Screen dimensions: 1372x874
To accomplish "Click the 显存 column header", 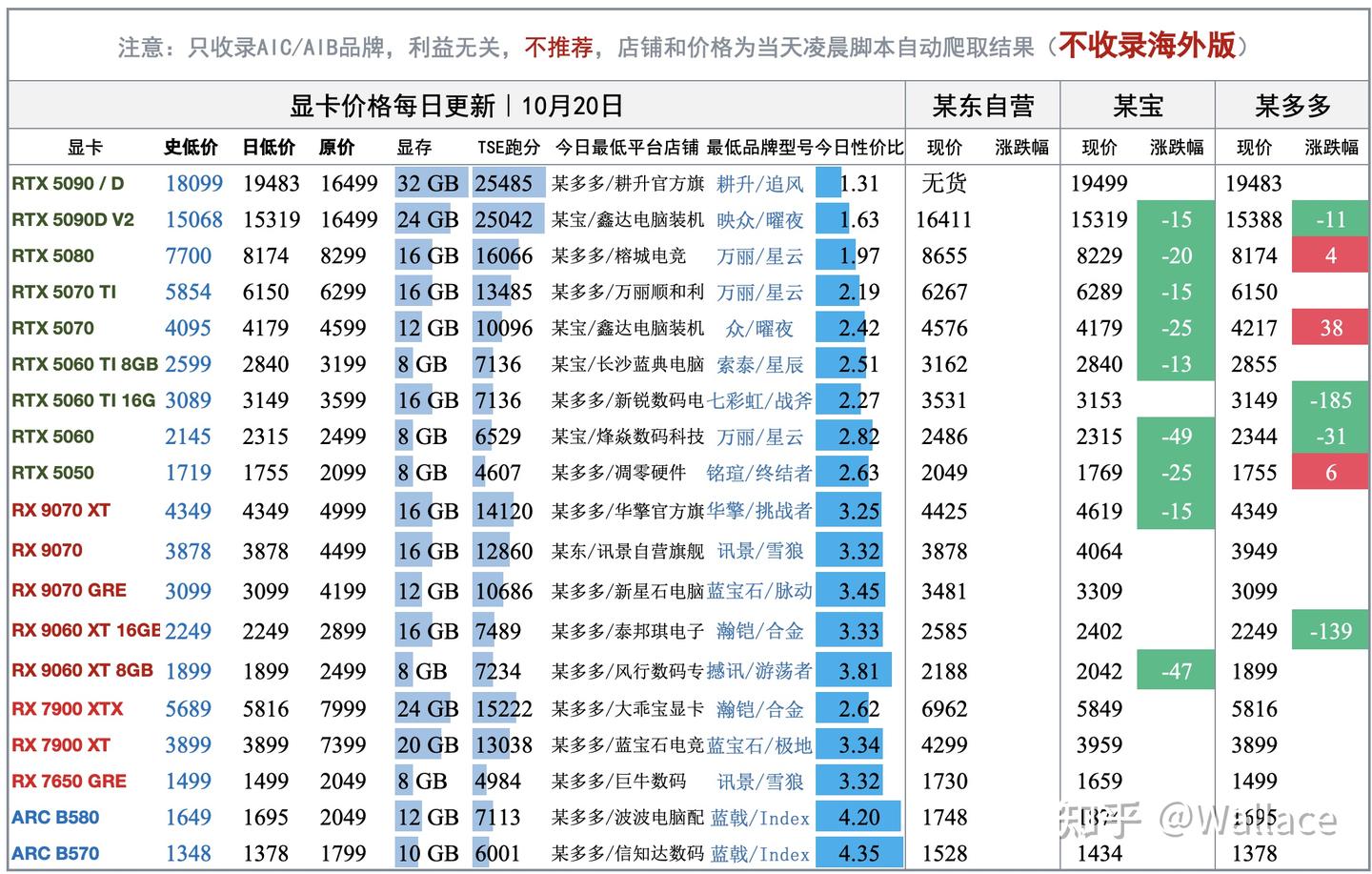I will [x=414, y=148].
